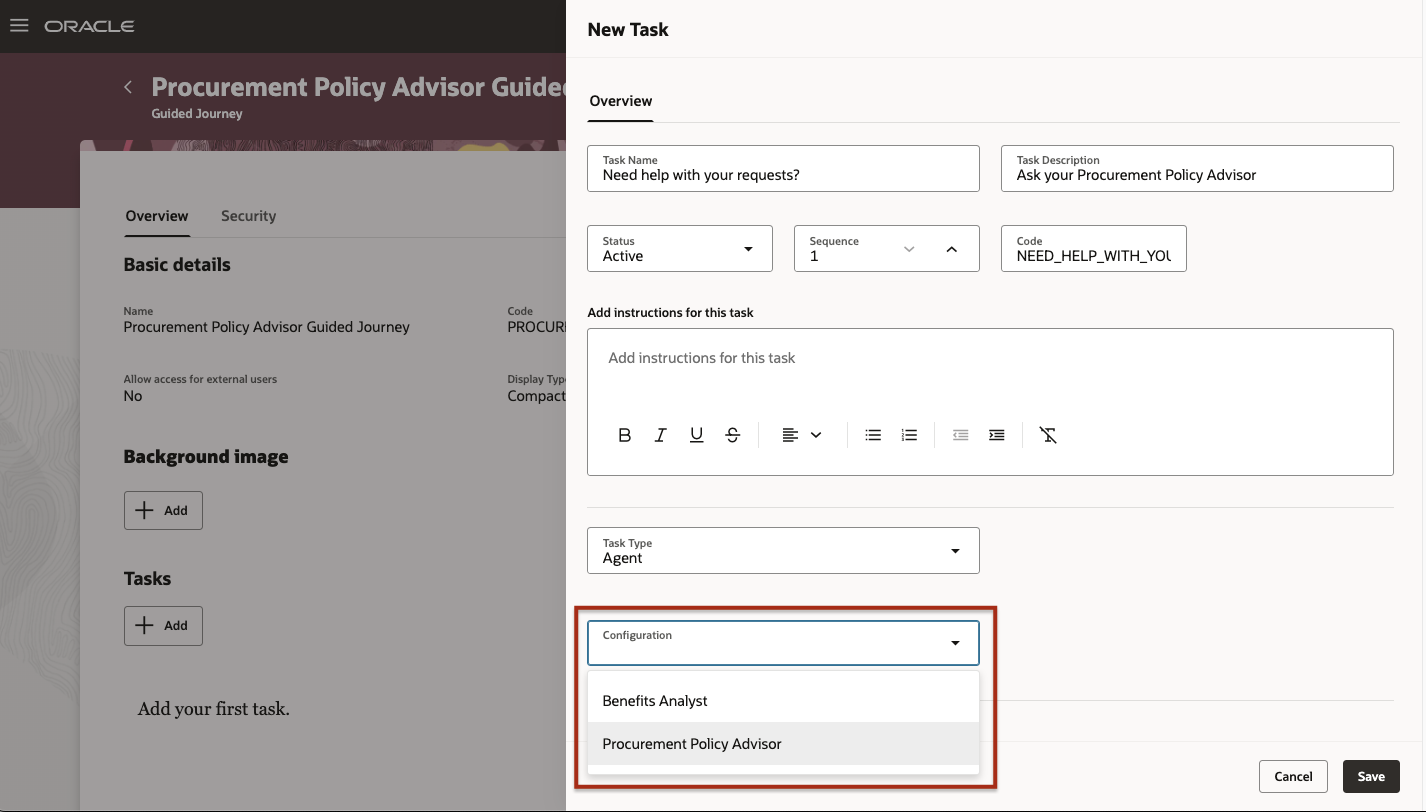The width and height of the screenshot is (1426, 812).
Task: Click the Basic details heading
Action: 177,265
